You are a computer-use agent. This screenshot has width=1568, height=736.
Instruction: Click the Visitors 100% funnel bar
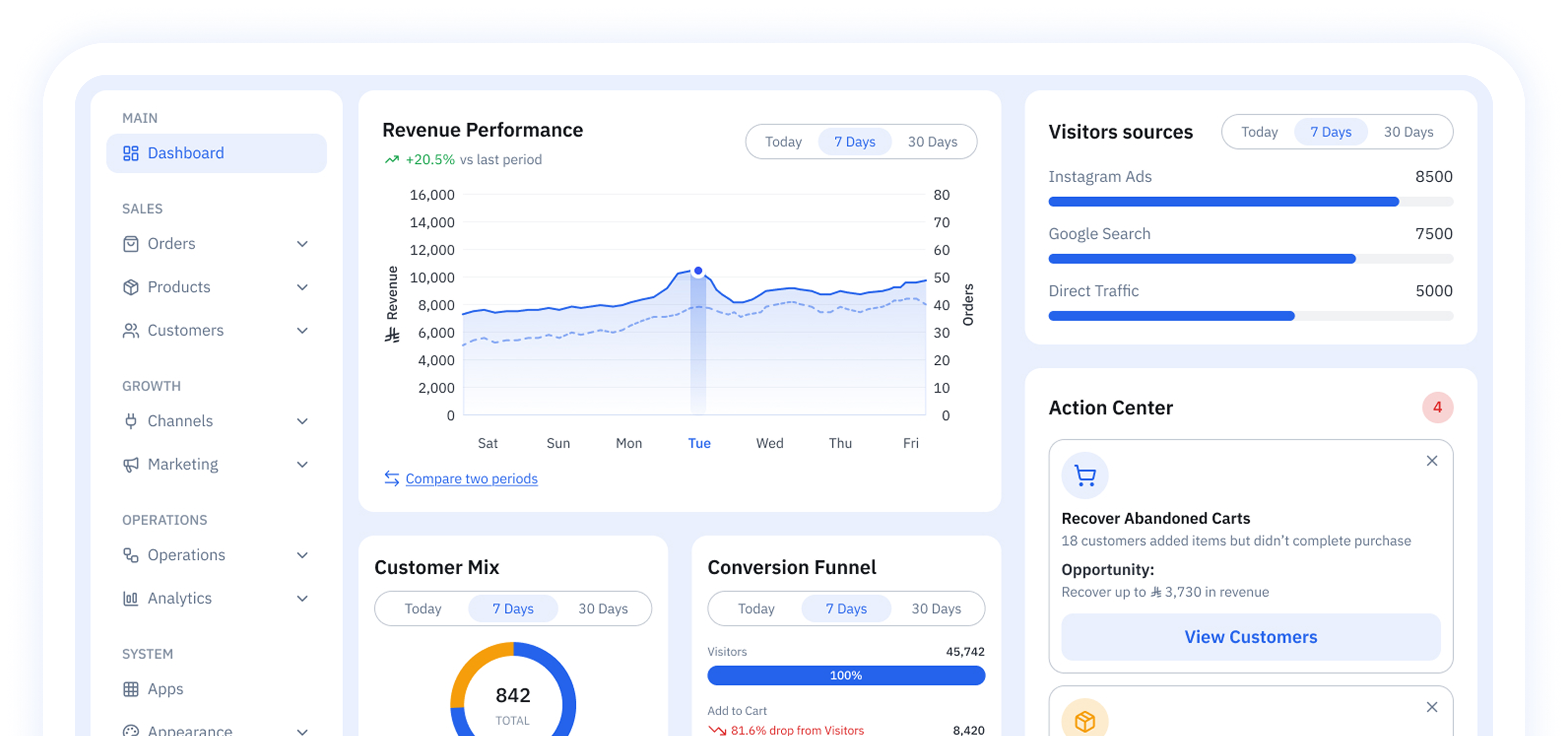pyautogui.click(x=845, y=675)
